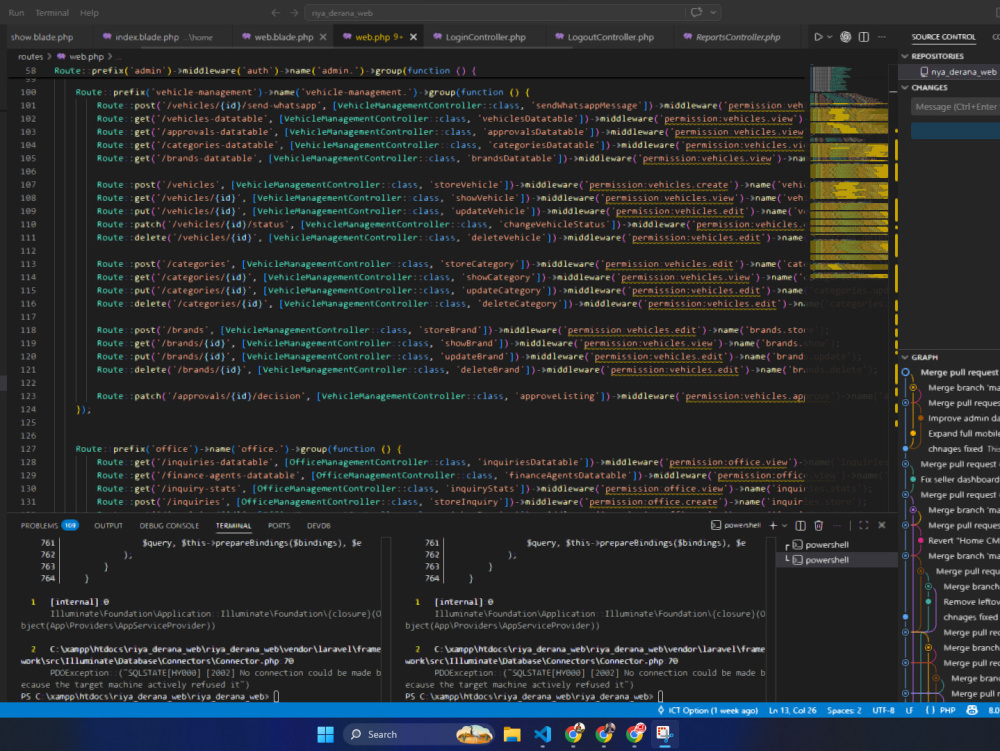Open the chat dropdown chevron in title bar
Screen dimensions: 1000x751
[x=713, y=12]
